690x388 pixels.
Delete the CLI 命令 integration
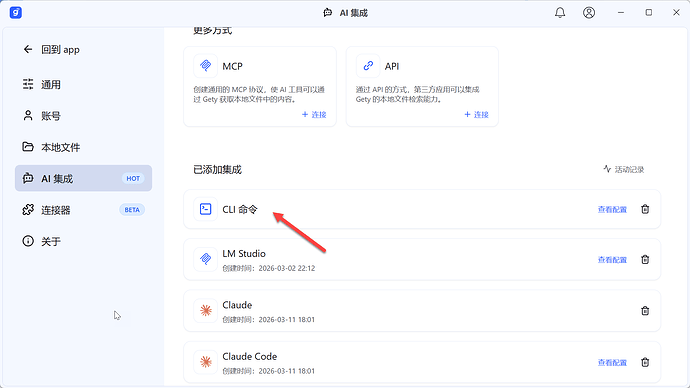pos(645,209)
